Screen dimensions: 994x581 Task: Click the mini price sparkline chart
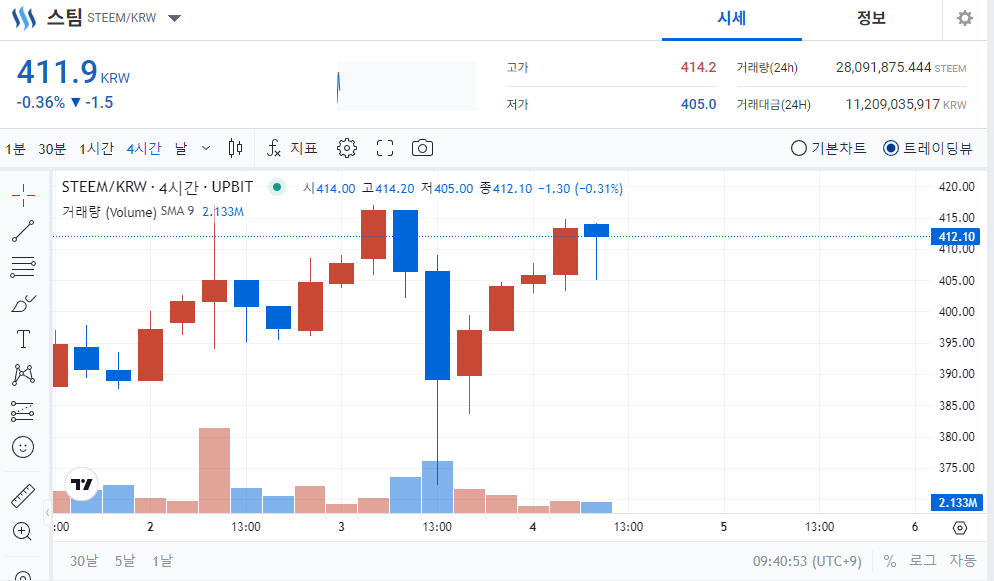406,86
